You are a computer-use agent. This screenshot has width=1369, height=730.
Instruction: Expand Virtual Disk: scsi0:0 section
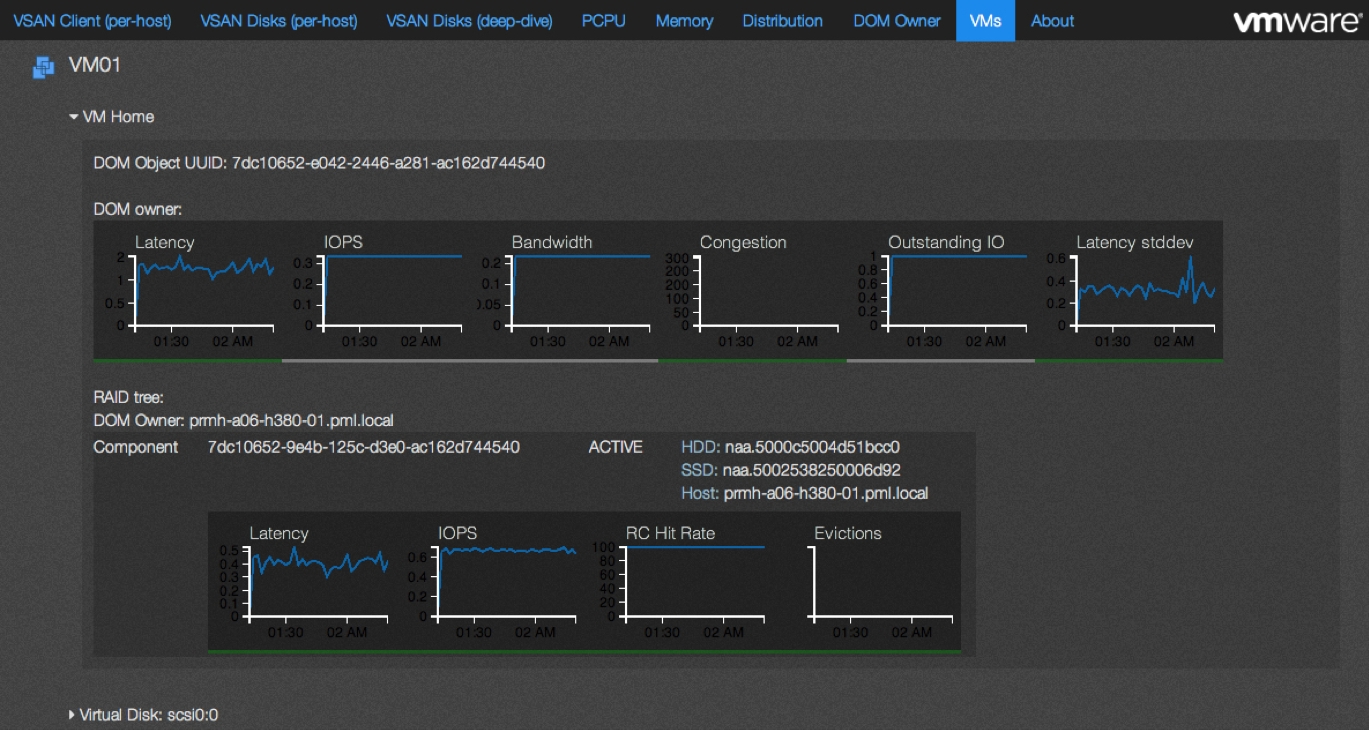(143, 715)
